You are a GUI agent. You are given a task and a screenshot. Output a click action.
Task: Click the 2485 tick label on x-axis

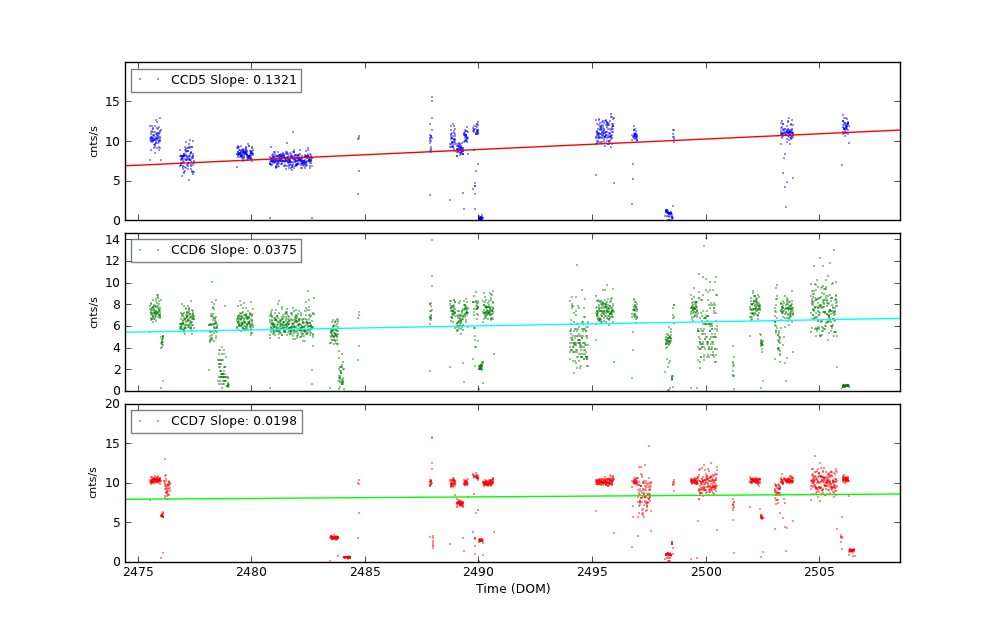(x=365, y=572)
